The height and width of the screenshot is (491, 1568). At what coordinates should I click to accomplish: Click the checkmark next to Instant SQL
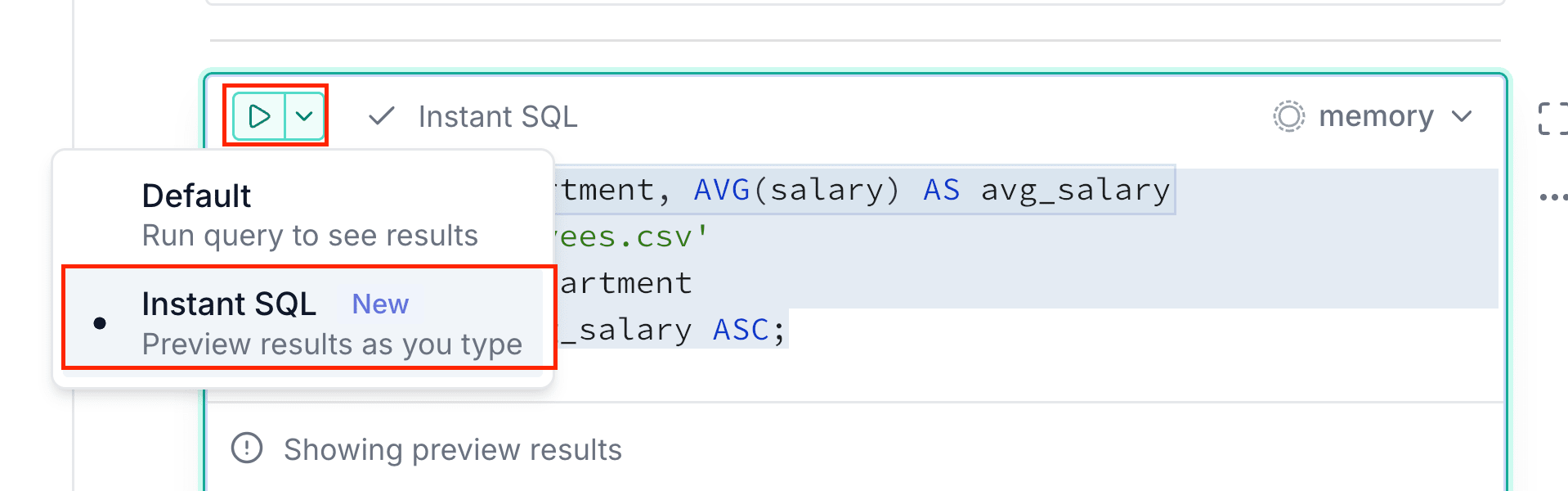pos(381,116)
